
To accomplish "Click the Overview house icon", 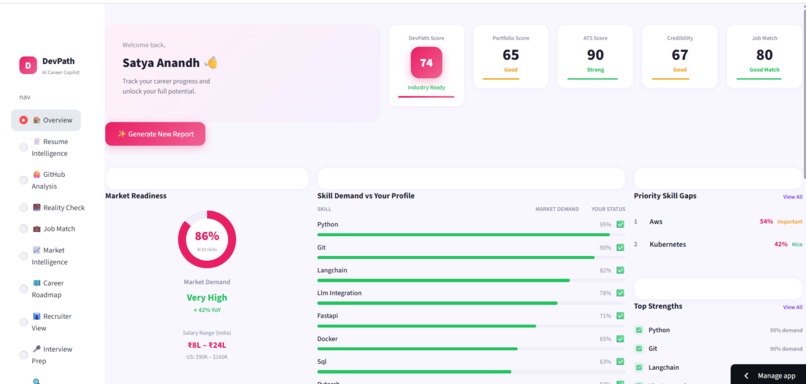I will (36, 120).
